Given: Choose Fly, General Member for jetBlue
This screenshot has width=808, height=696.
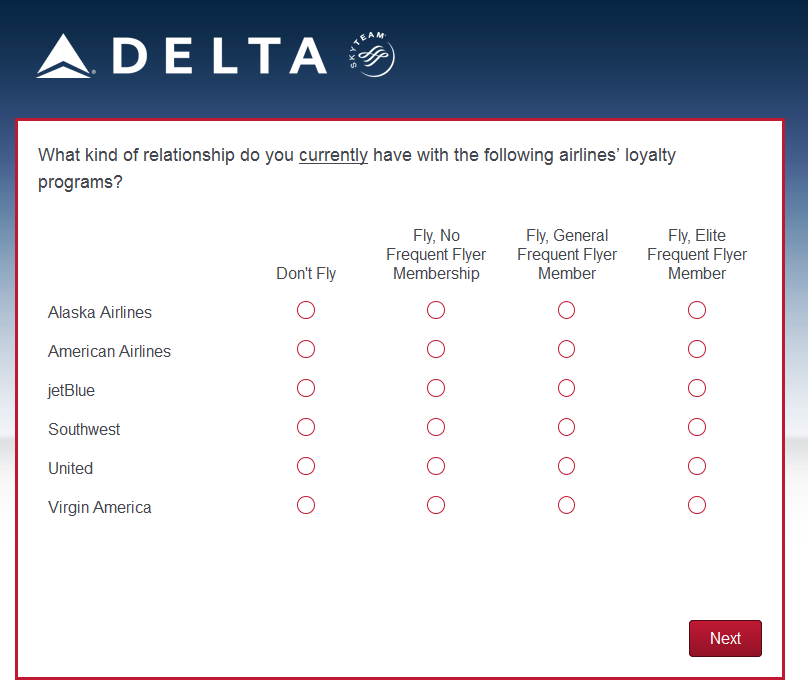Looking at the screenshot, I should (566, 388).
